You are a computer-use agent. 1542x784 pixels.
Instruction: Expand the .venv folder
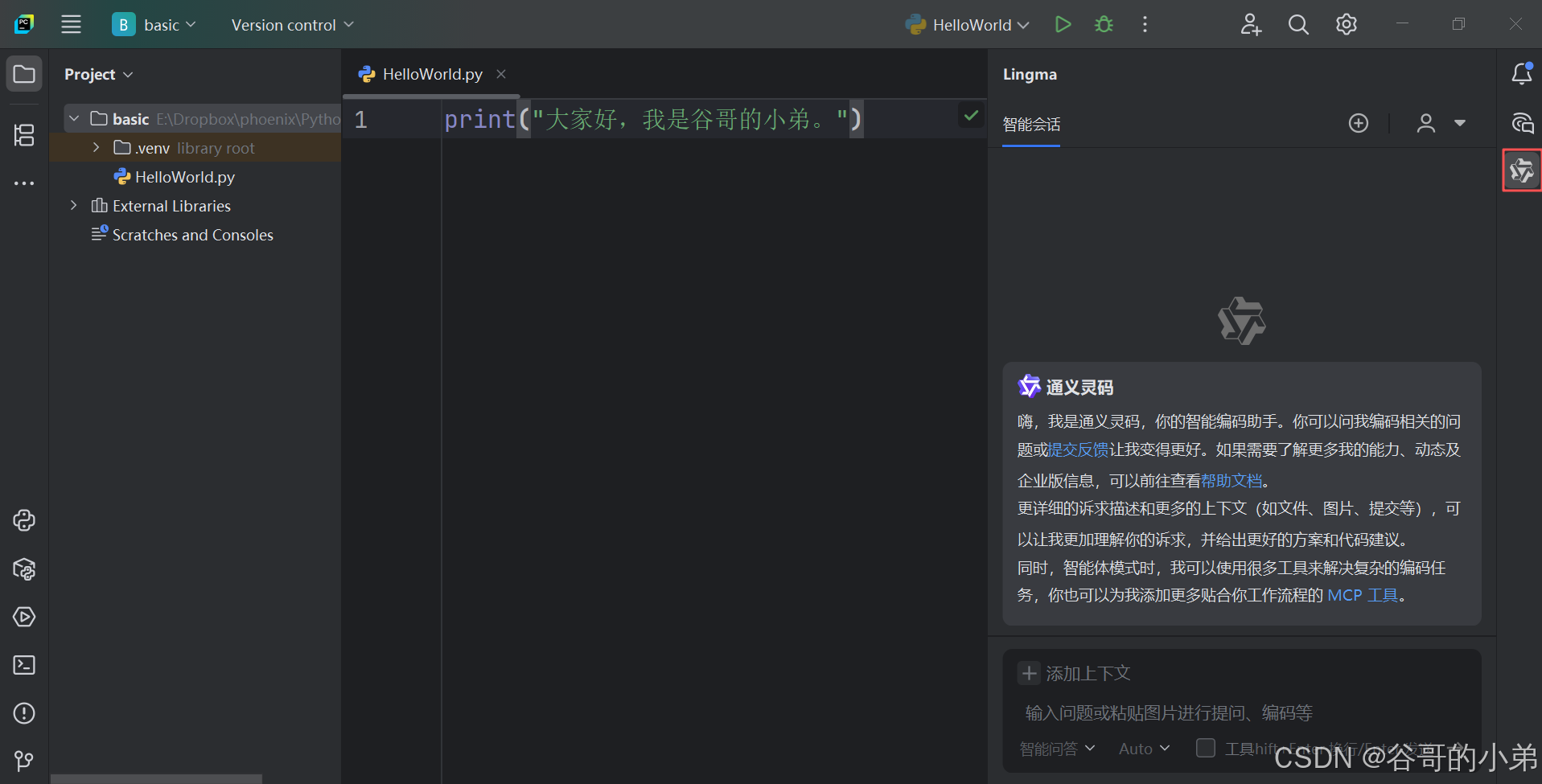tap(97, 148)
